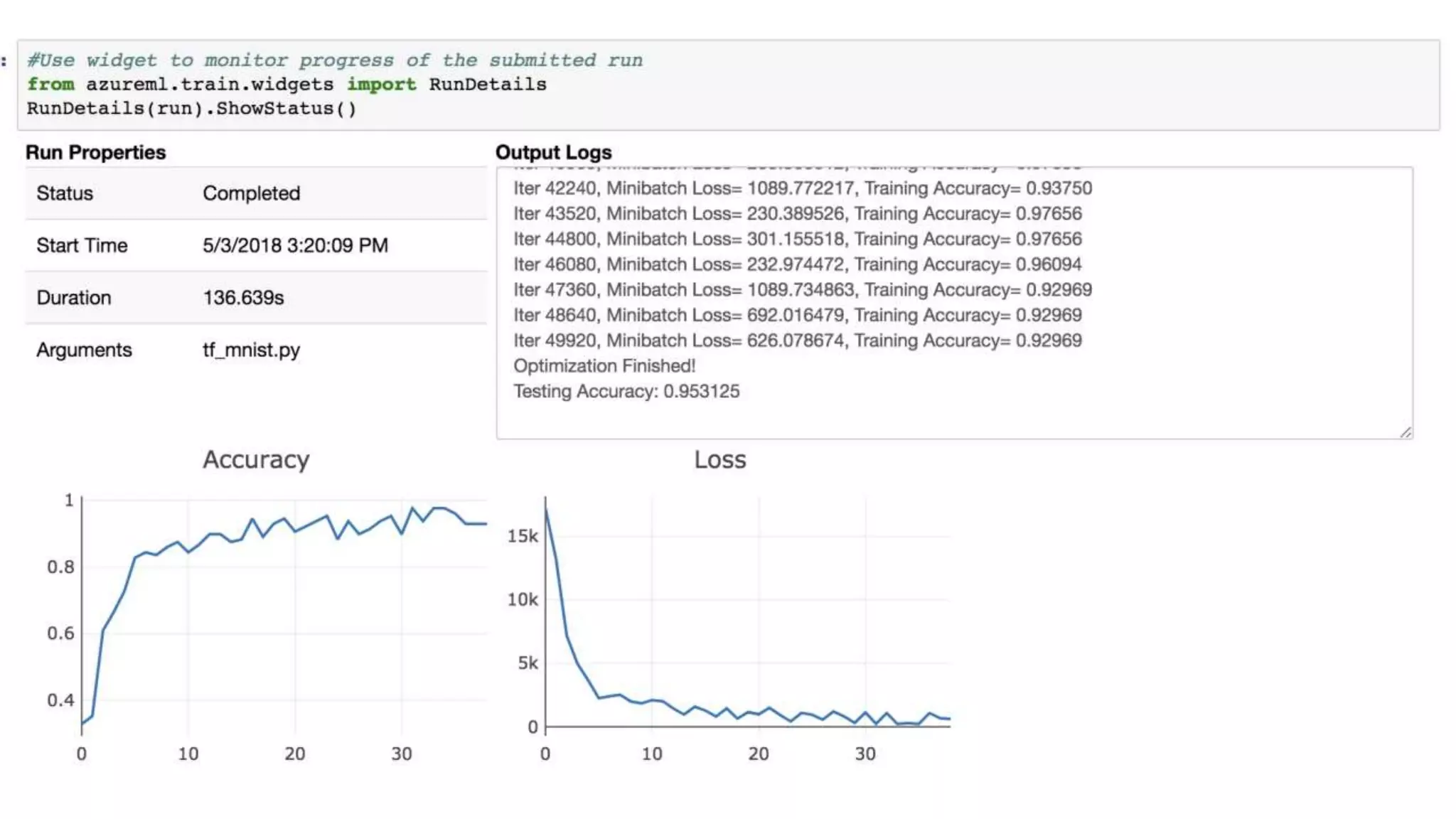This screenshot has width=1456, height=819.
Task: Click the 'Arguments' property label
Action: [x=84, y=350]
